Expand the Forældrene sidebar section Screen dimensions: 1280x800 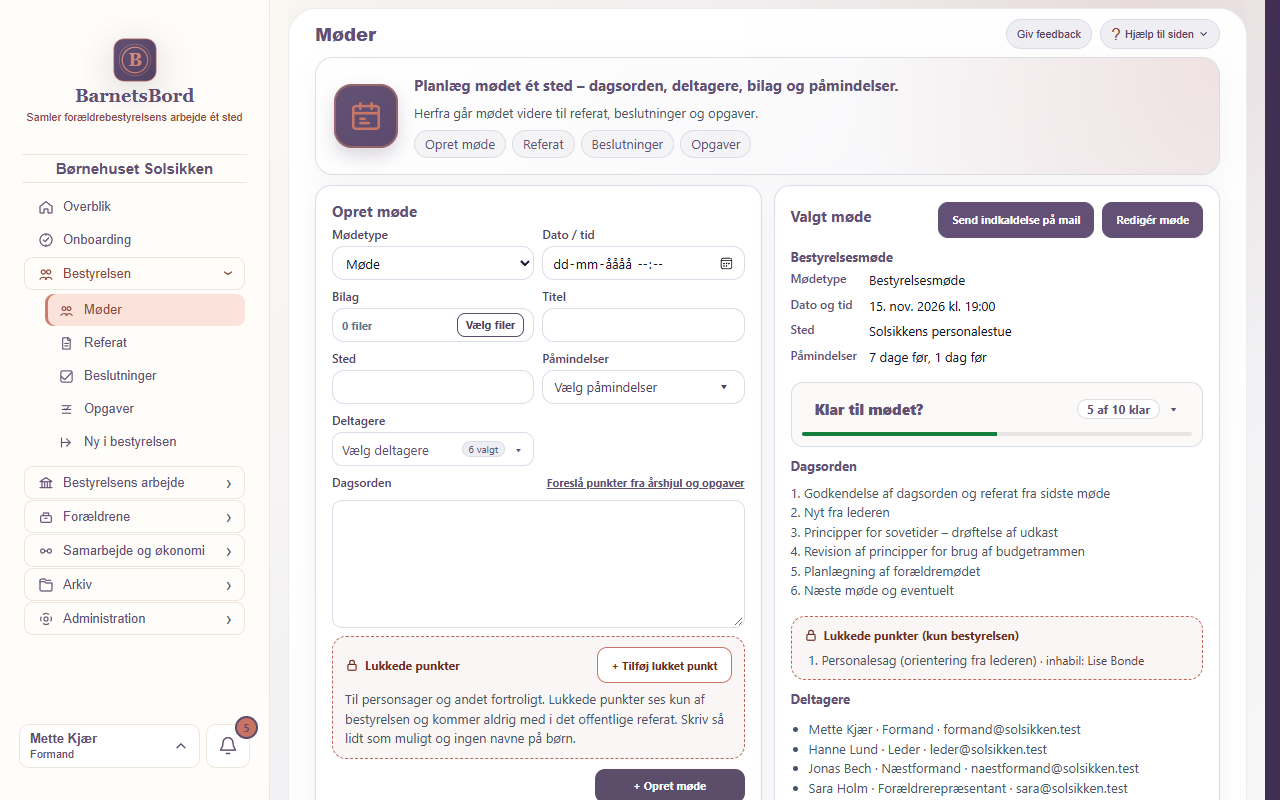(134, 517)
